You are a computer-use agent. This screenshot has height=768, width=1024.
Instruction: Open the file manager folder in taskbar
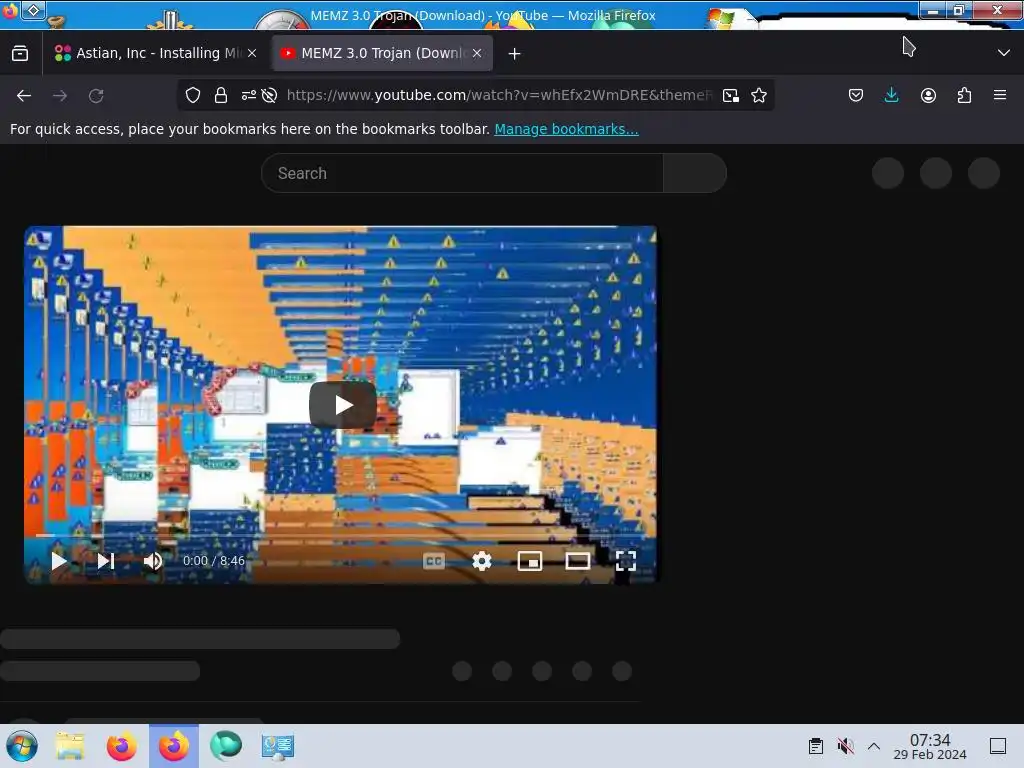tap(70, 746)
